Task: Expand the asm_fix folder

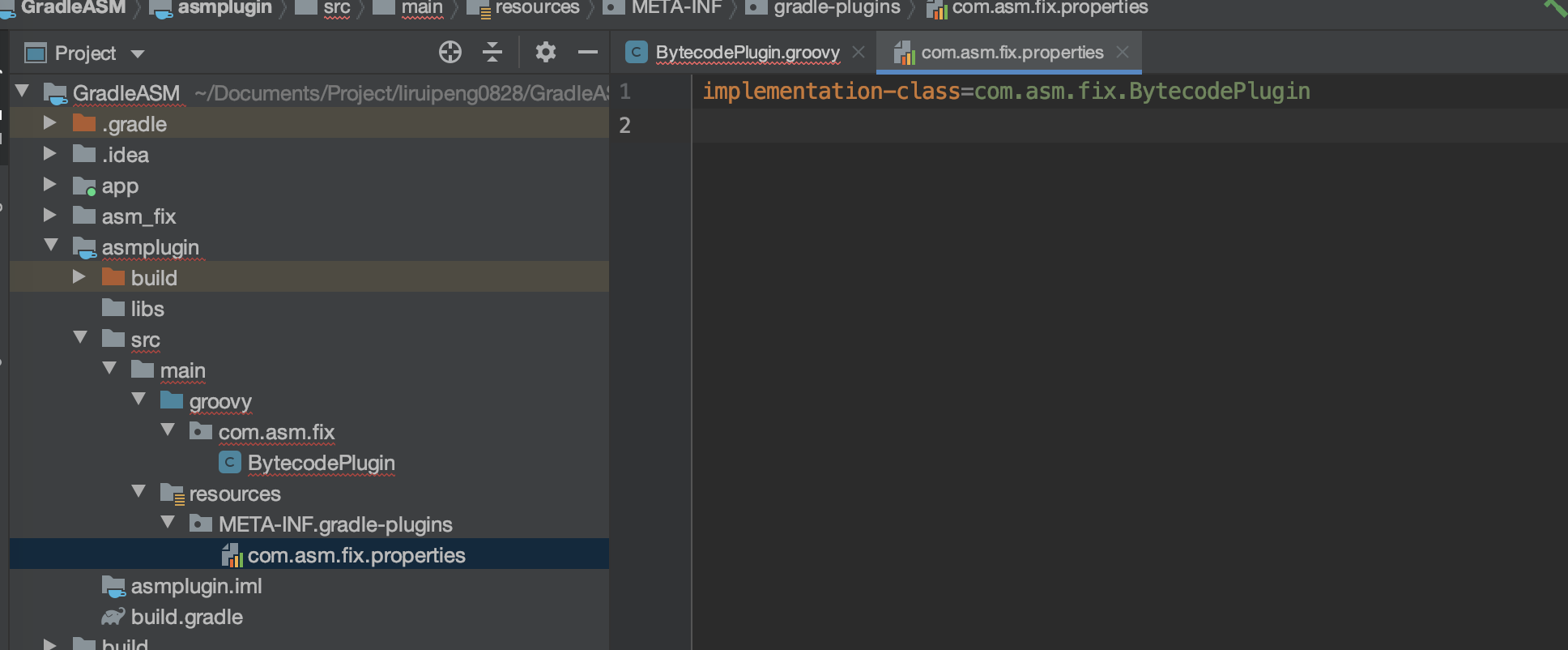Action: [50, 215]
